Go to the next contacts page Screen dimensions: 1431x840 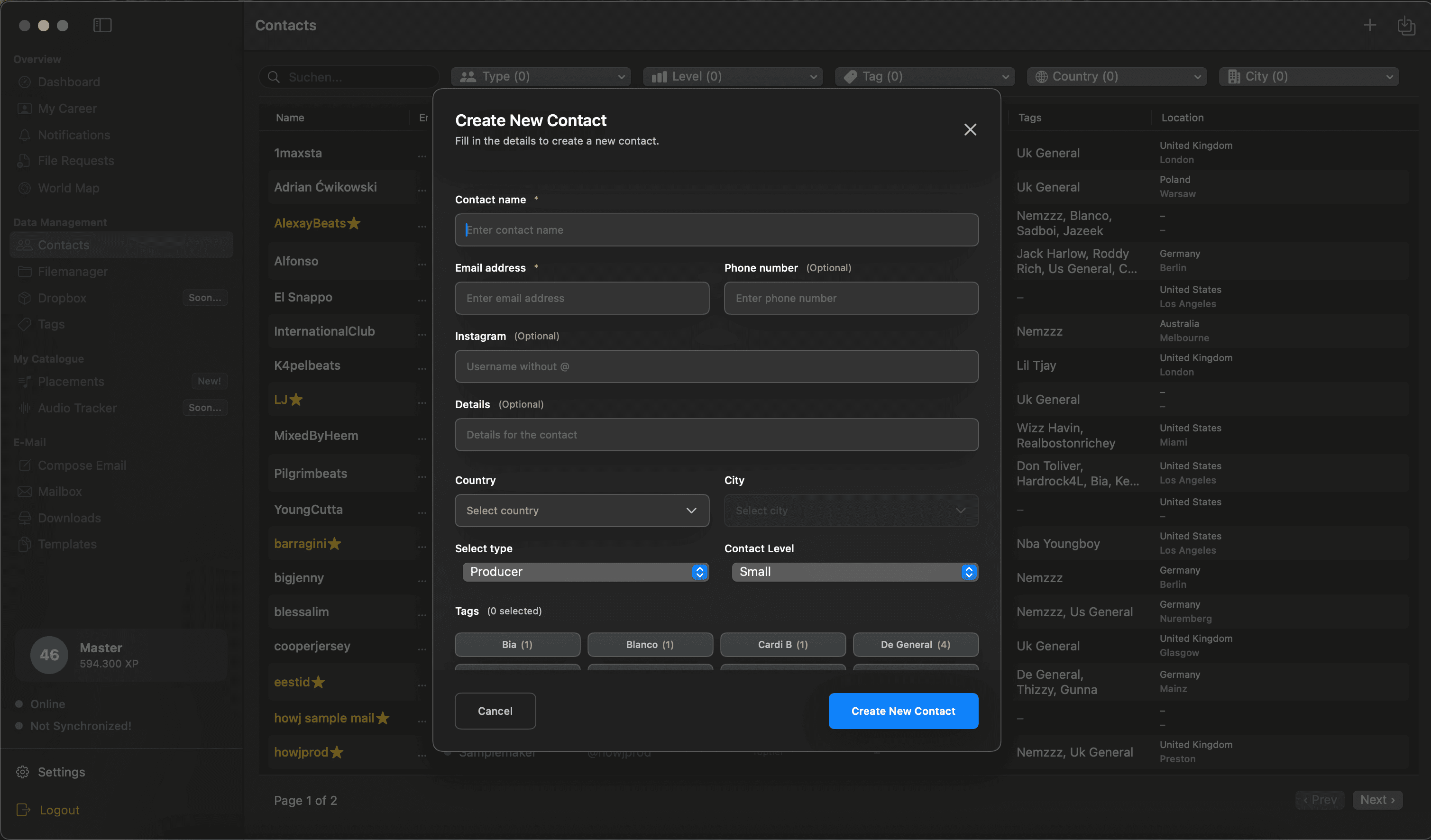click(x=1376, y=800)
